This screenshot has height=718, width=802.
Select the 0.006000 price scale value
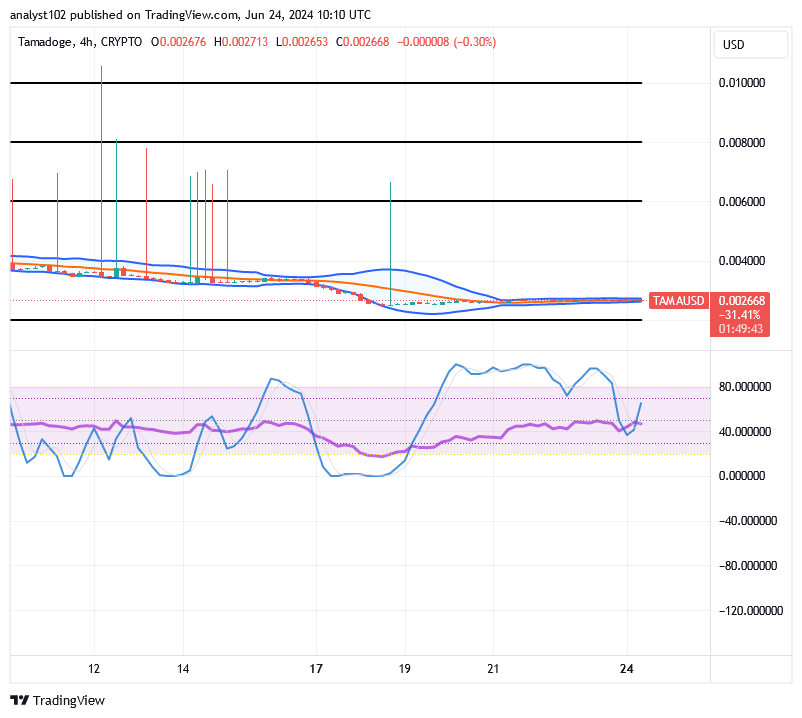[x=744, y=201]
